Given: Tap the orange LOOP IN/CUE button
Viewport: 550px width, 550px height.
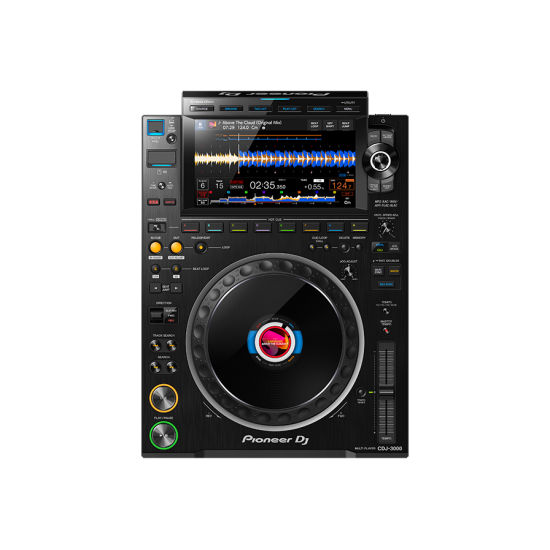Looking at the screenshot, I should tap(155, 247).
